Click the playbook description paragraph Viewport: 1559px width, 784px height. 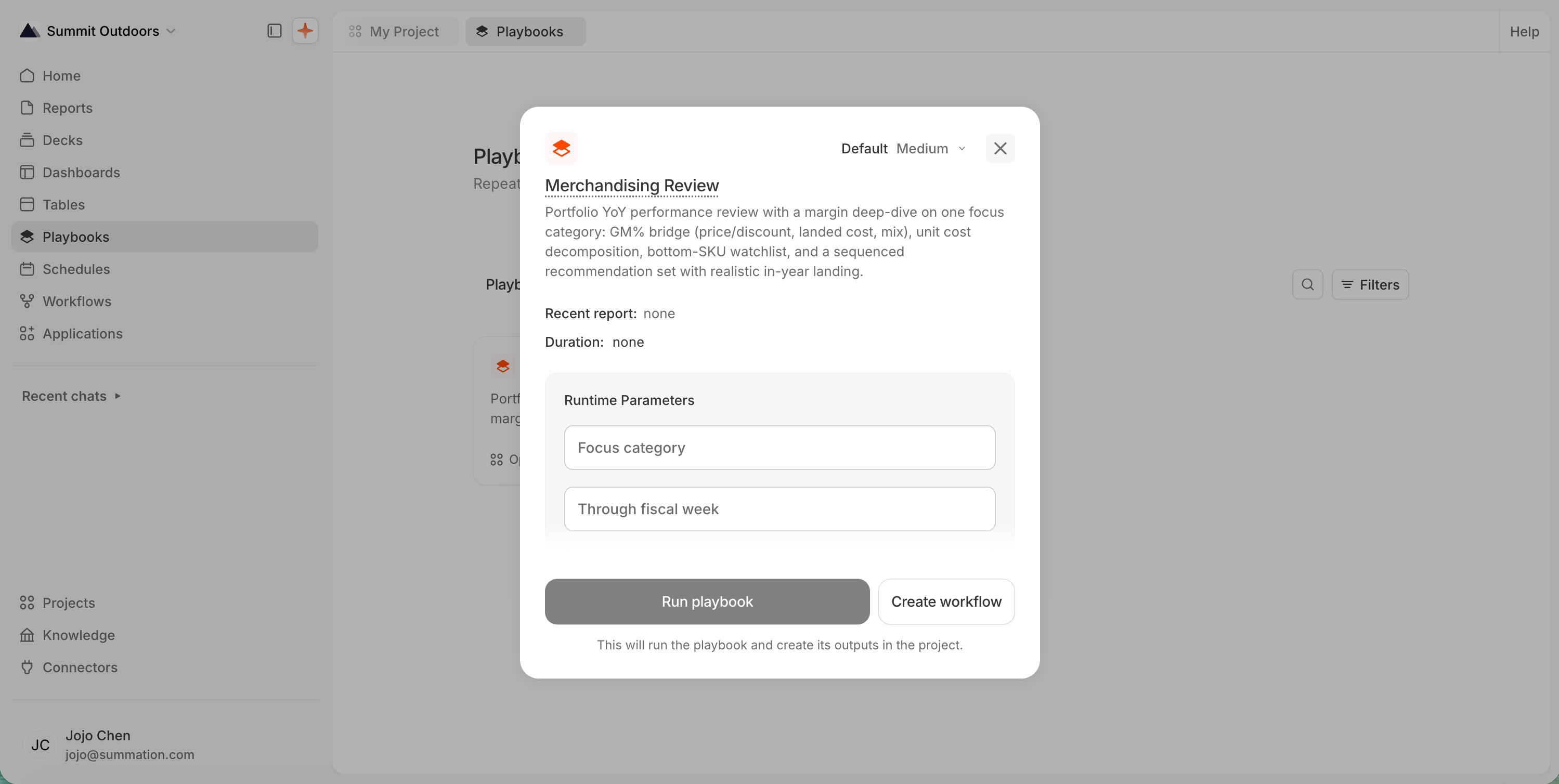tap(775, 241)
